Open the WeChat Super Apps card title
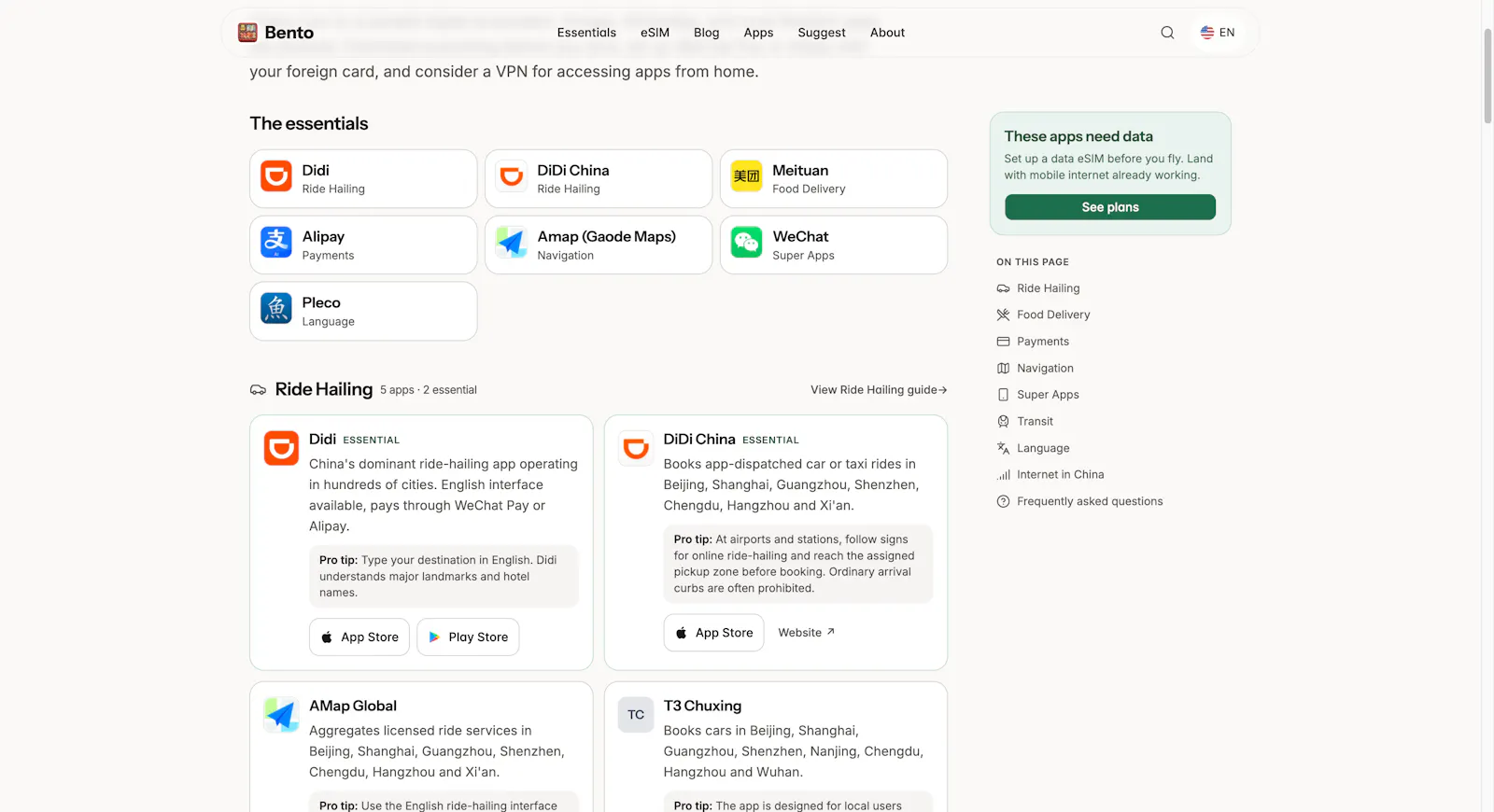This screenshot has width=1494, height=812. coord(800,237)
